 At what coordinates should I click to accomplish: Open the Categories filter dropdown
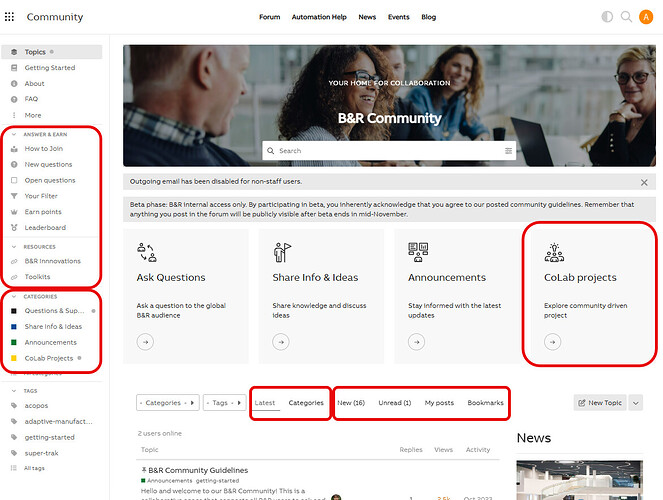[x=167, y=403]
